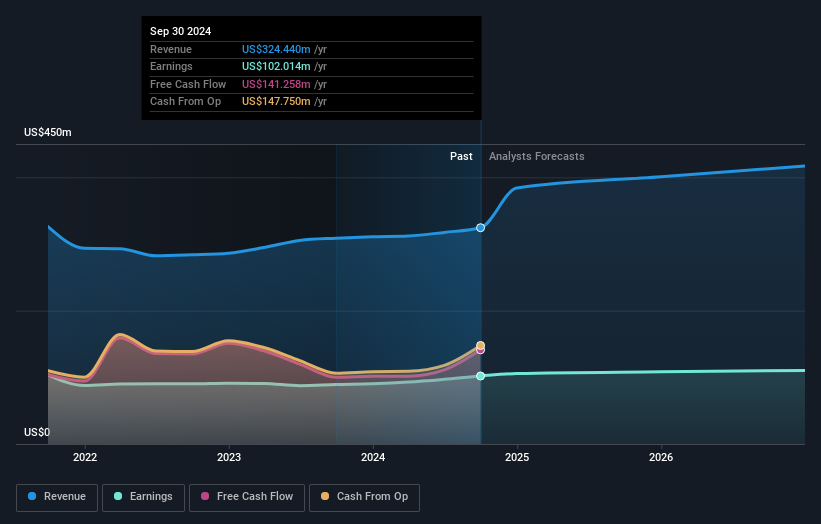Click the Past section label

click(x=461, y=156)
